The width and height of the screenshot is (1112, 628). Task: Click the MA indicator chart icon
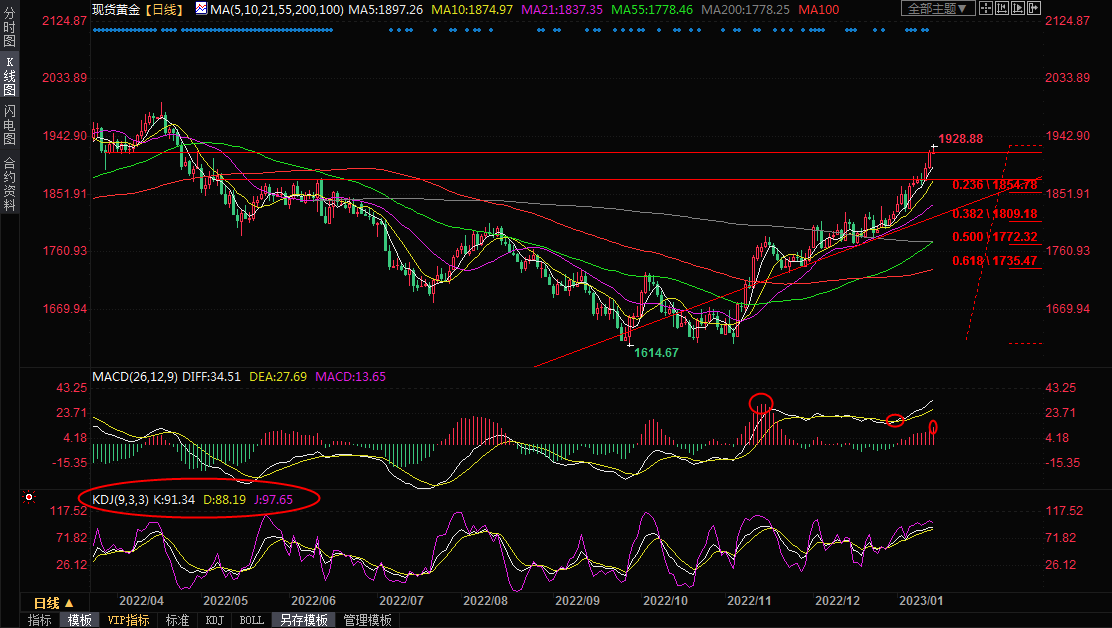(x=201, y=9)
